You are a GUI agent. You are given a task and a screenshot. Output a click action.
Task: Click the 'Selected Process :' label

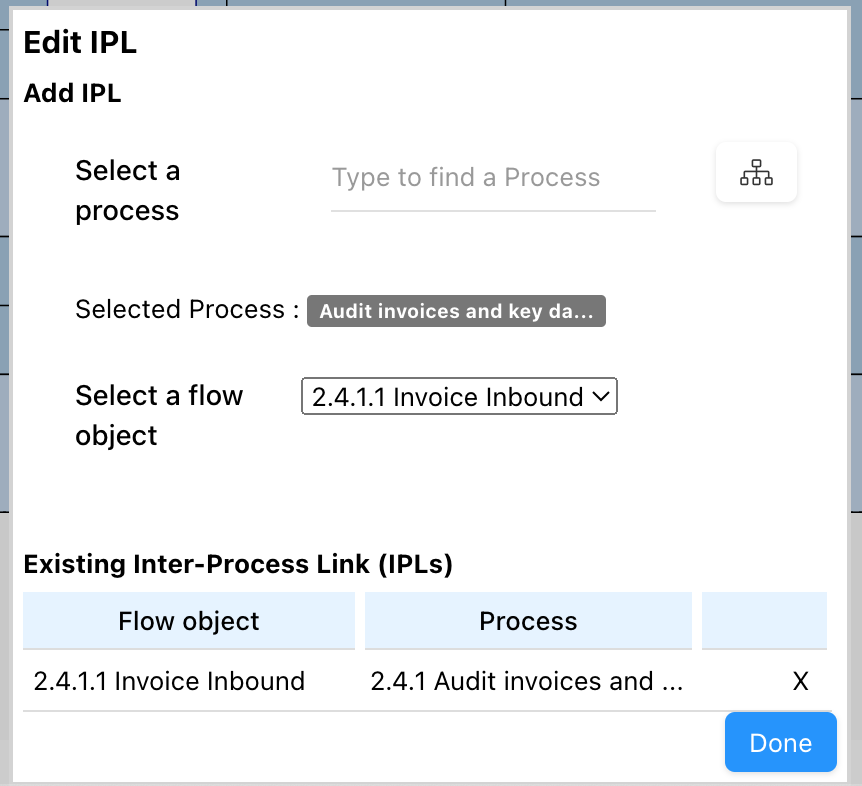pos(187,310)
